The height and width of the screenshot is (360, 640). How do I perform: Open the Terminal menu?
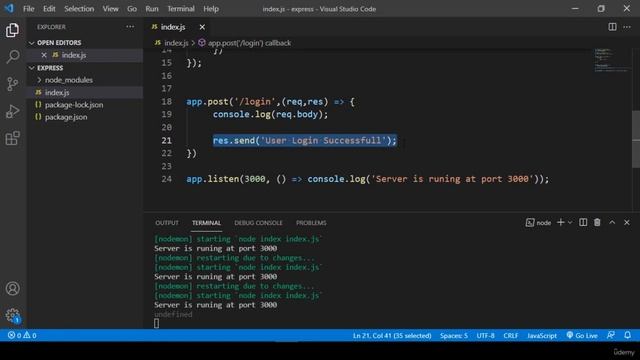181,9
